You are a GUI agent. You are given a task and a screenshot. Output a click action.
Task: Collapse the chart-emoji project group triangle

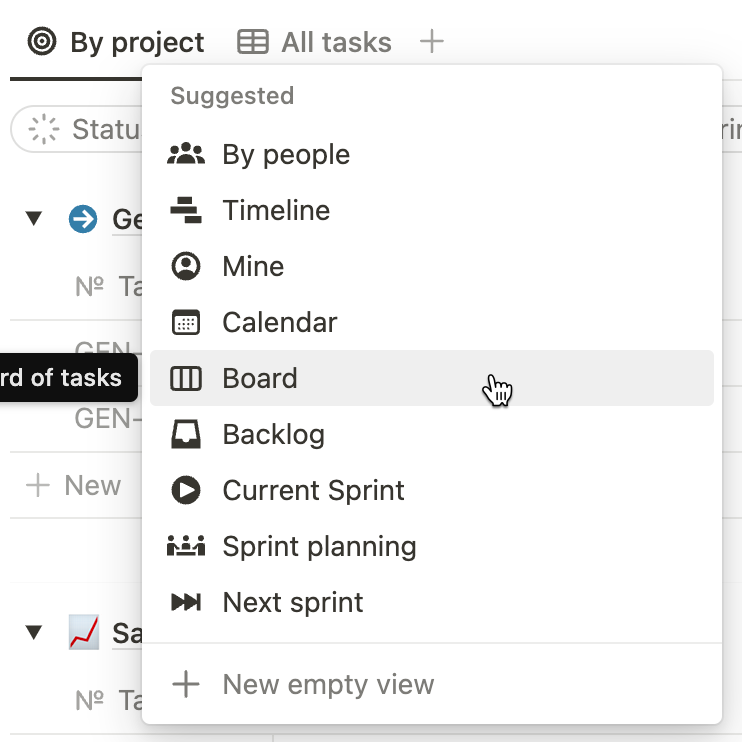pos(34,633)
